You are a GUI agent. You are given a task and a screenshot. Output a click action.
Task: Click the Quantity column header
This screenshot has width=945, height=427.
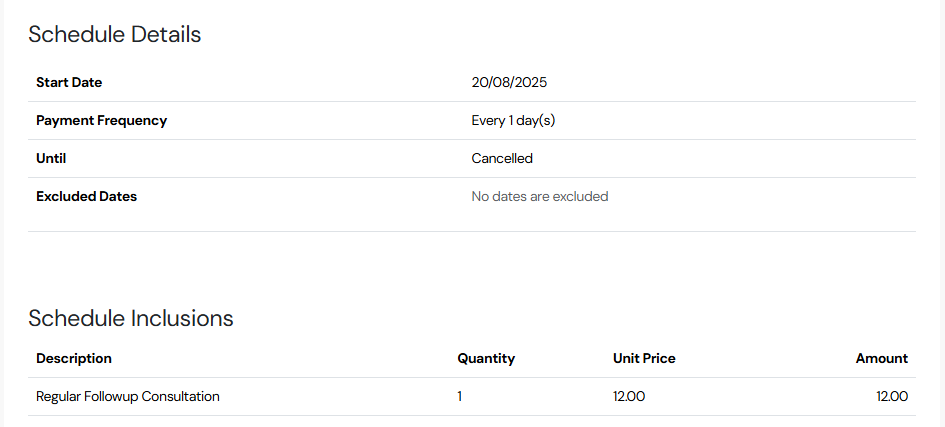pyautogui.click(x=486, y=358)
